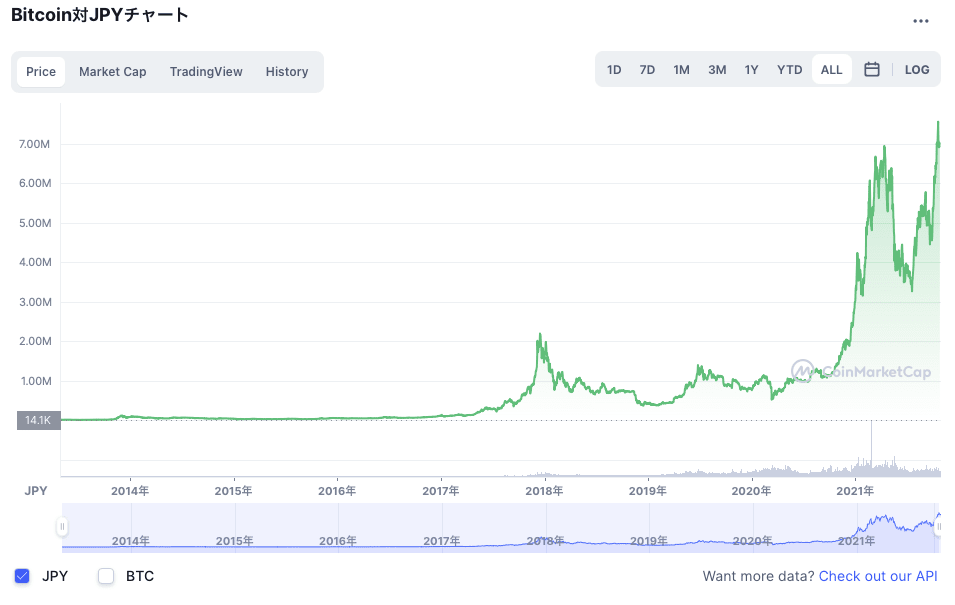Screen dimensions: 955x605
Task: Open the History view
Action: (287, 71)
